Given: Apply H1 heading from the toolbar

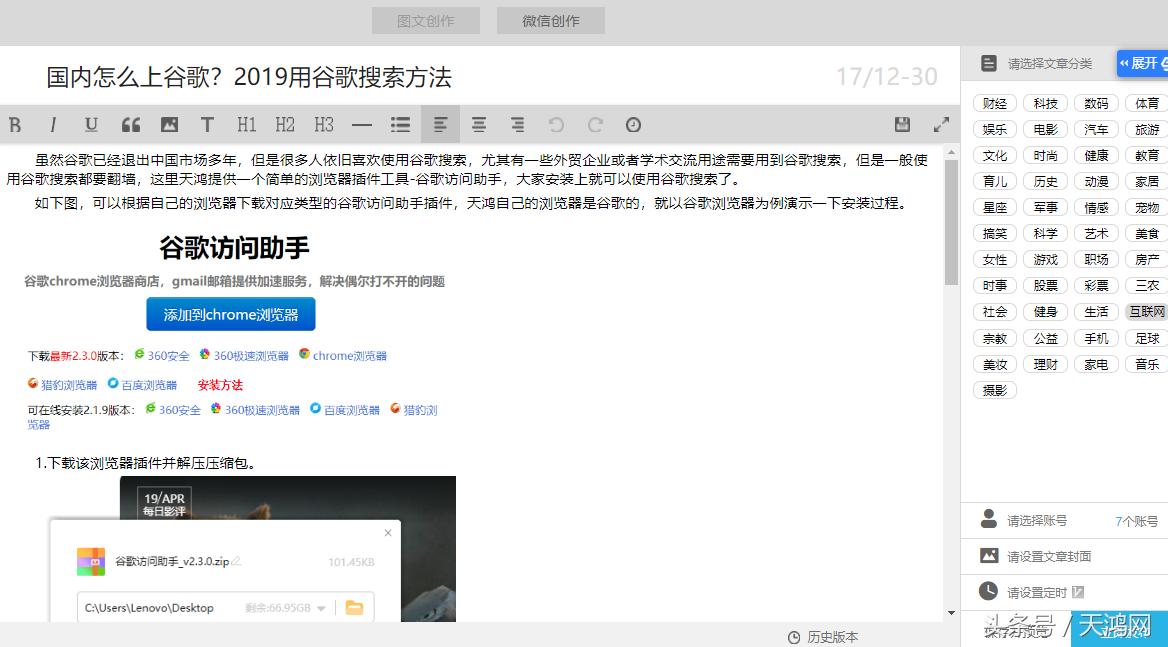Looking at the screenshot, I should tap(247, 125).
